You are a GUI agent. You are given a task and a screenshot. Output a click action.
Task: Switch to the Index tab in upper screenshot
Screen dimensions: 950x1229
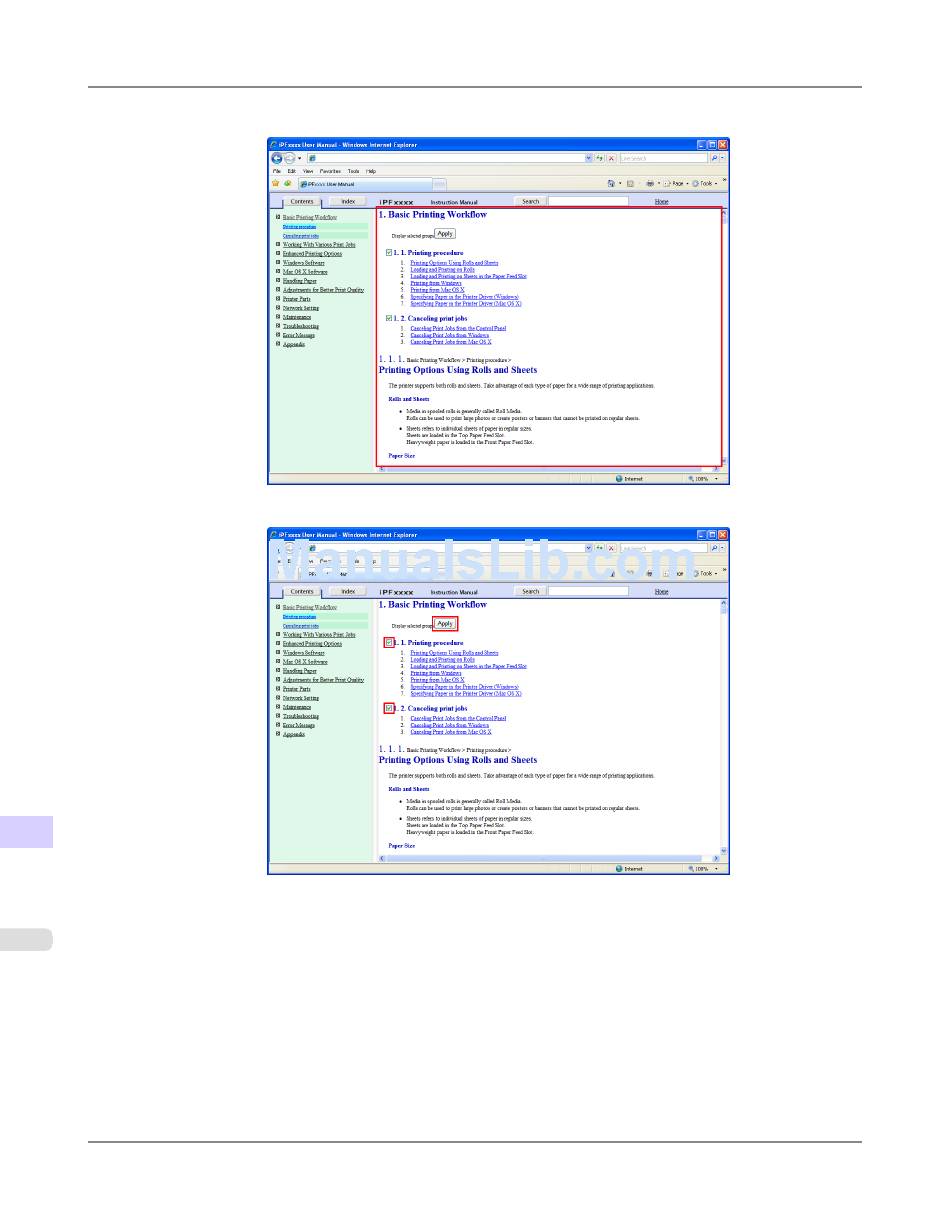pos(348,201)
